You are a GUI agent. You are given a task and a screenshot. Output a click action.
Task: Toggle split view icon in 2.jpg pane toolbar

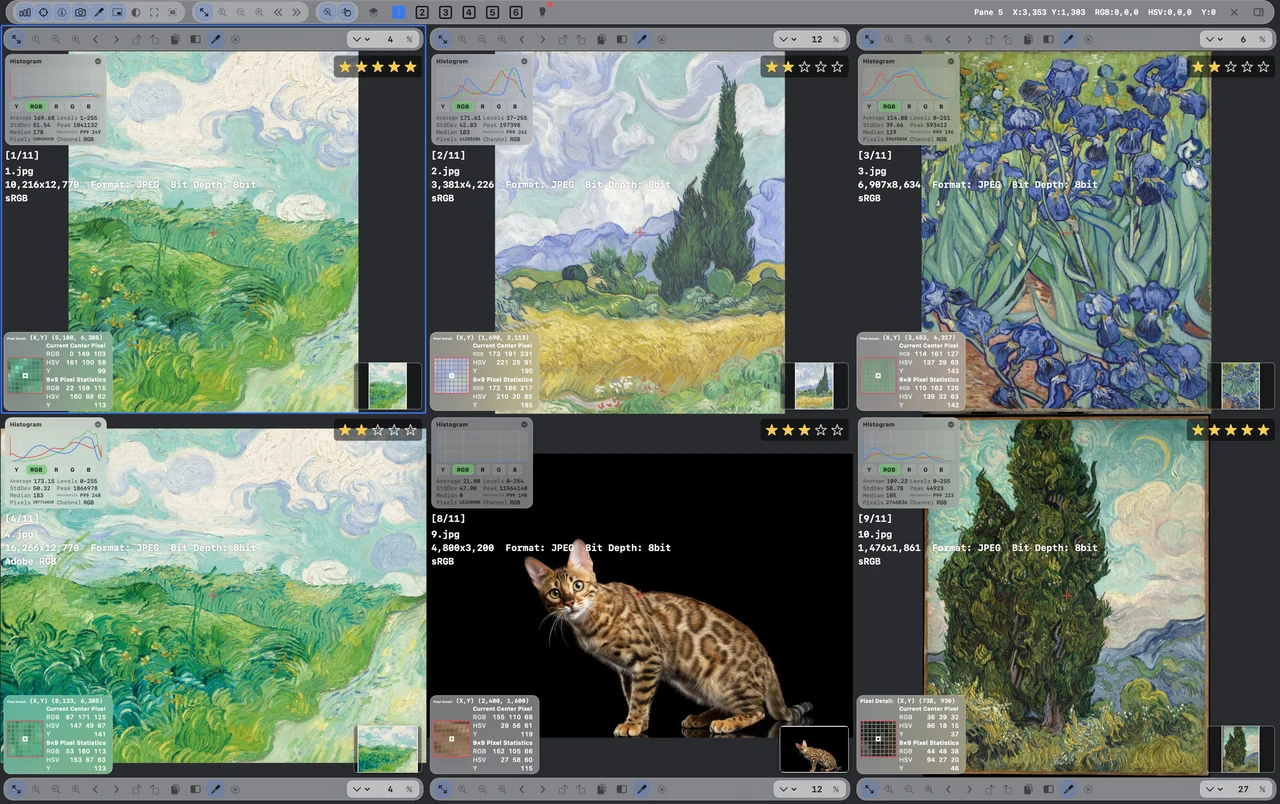pyautogui.click(x=622, y=39)
